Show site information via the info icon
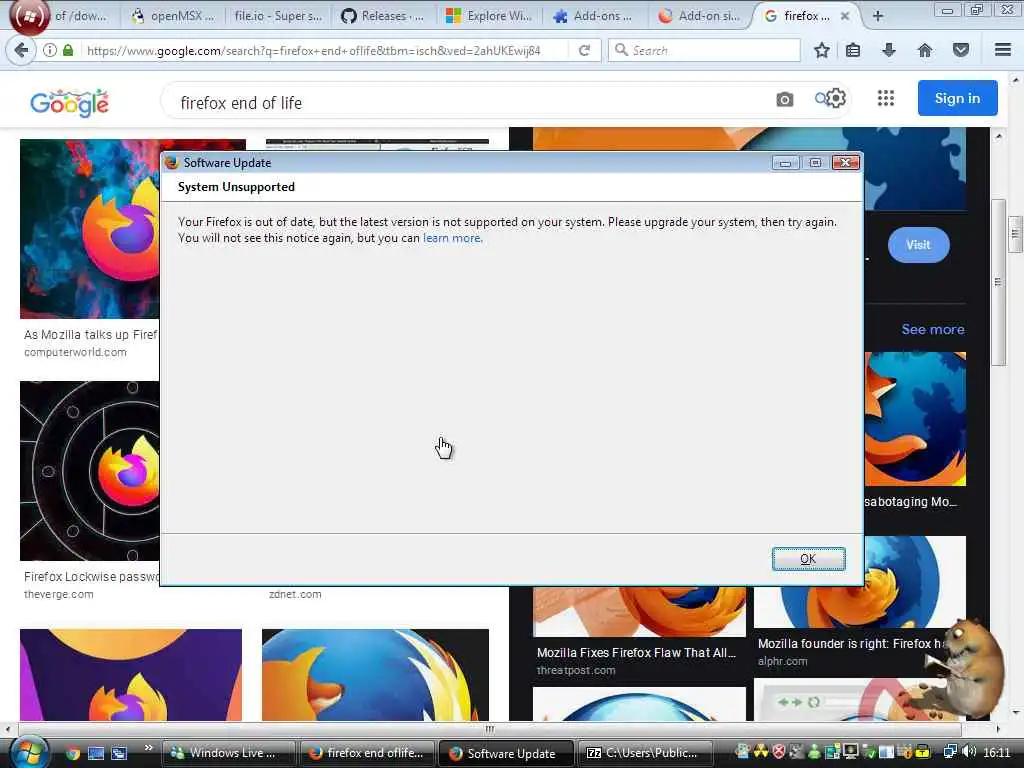The width and height of the screenshot is (1024, 768). (50, 50)
